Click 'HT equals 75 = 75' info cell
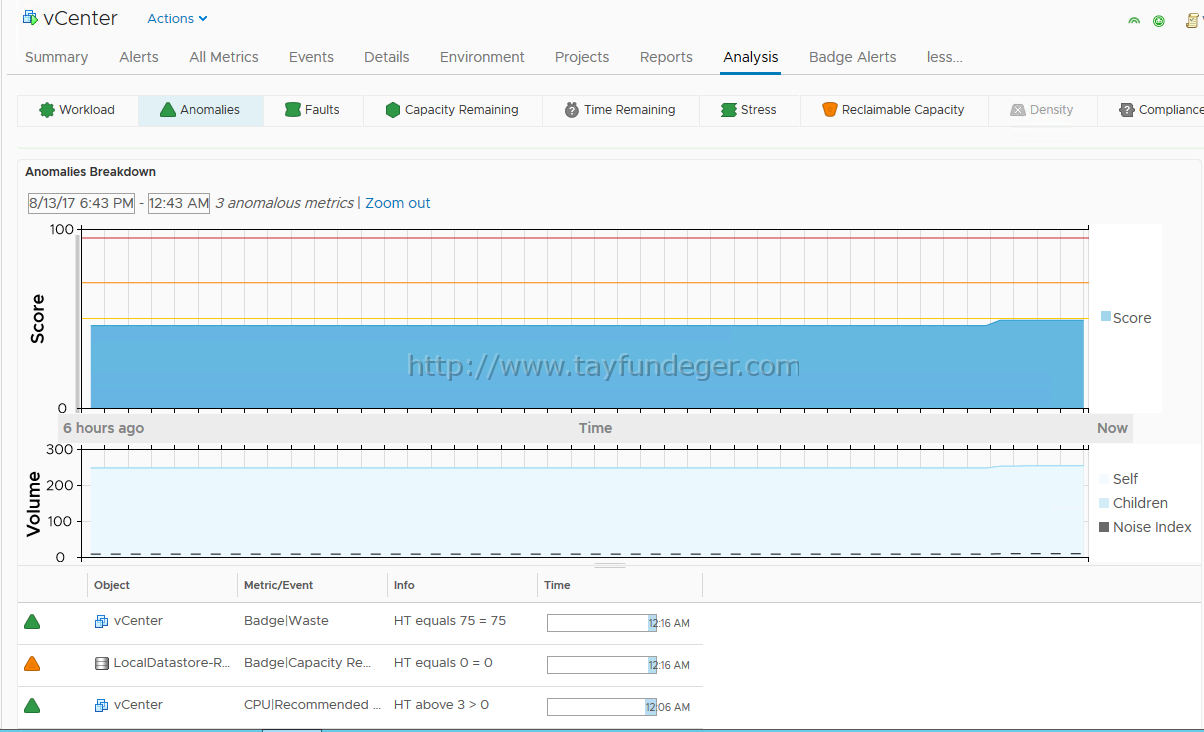 pos(450,621)
